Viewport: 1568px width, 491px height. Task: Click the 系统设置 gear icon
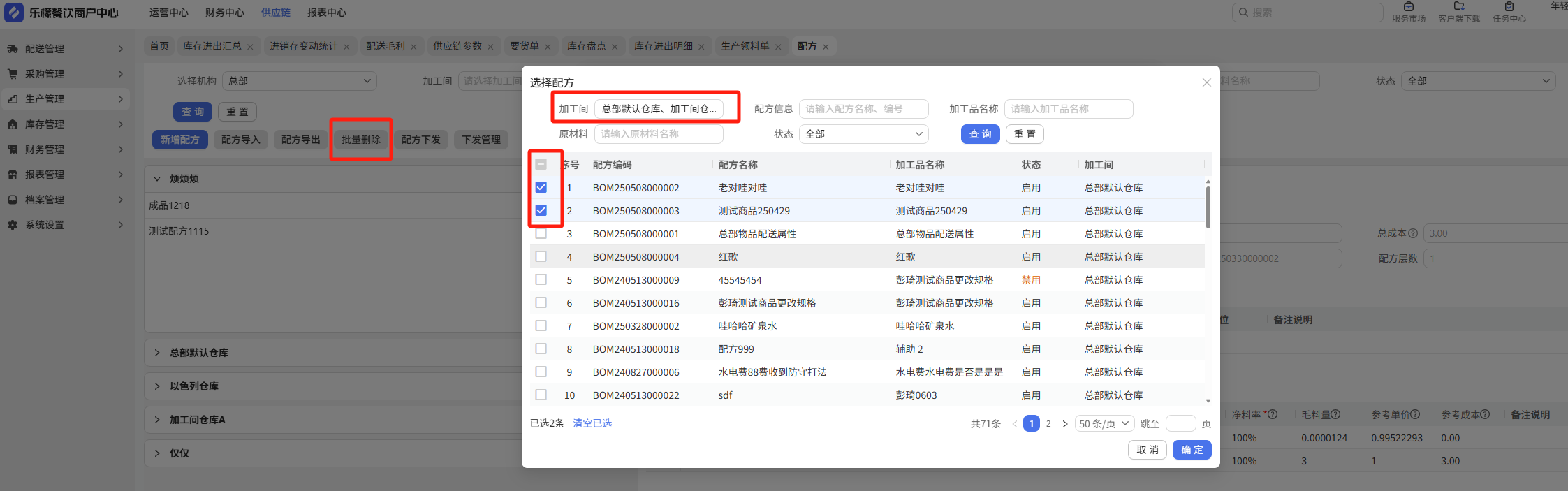click(13, 225)
